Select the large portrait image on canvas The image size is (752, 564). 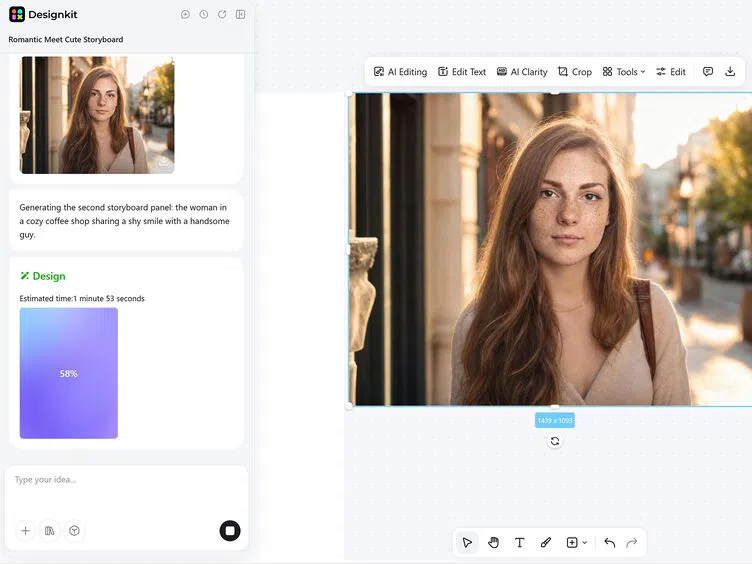[x=551, y=249]
